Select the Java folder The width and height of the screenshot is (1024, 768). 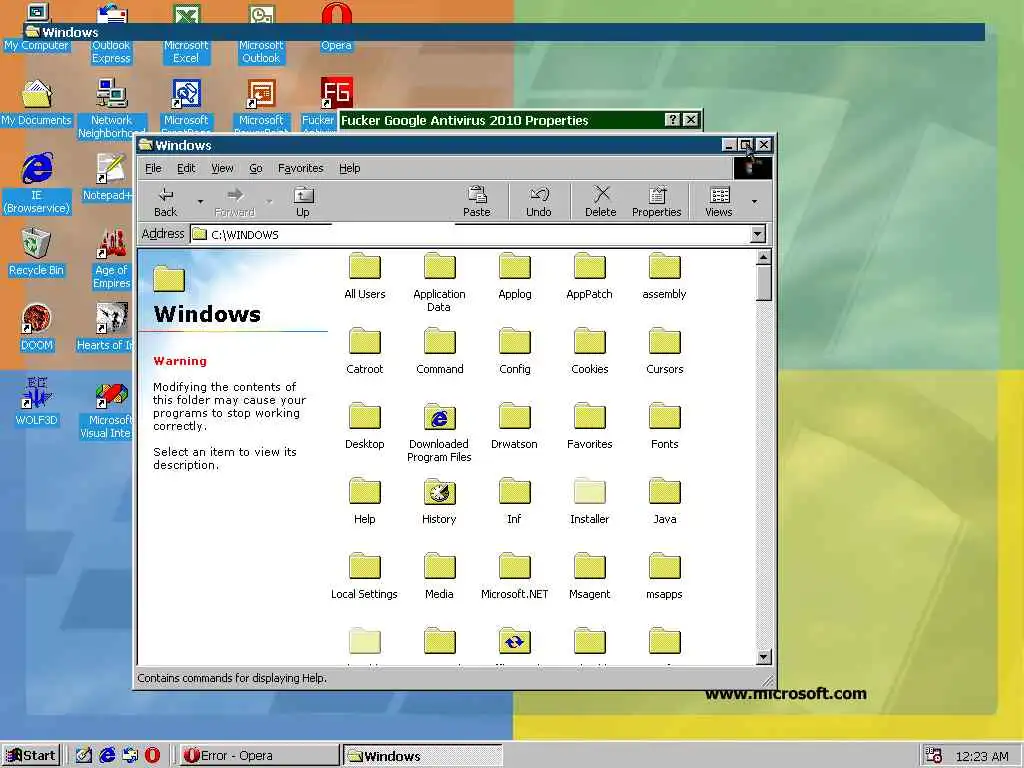point(665,501)
